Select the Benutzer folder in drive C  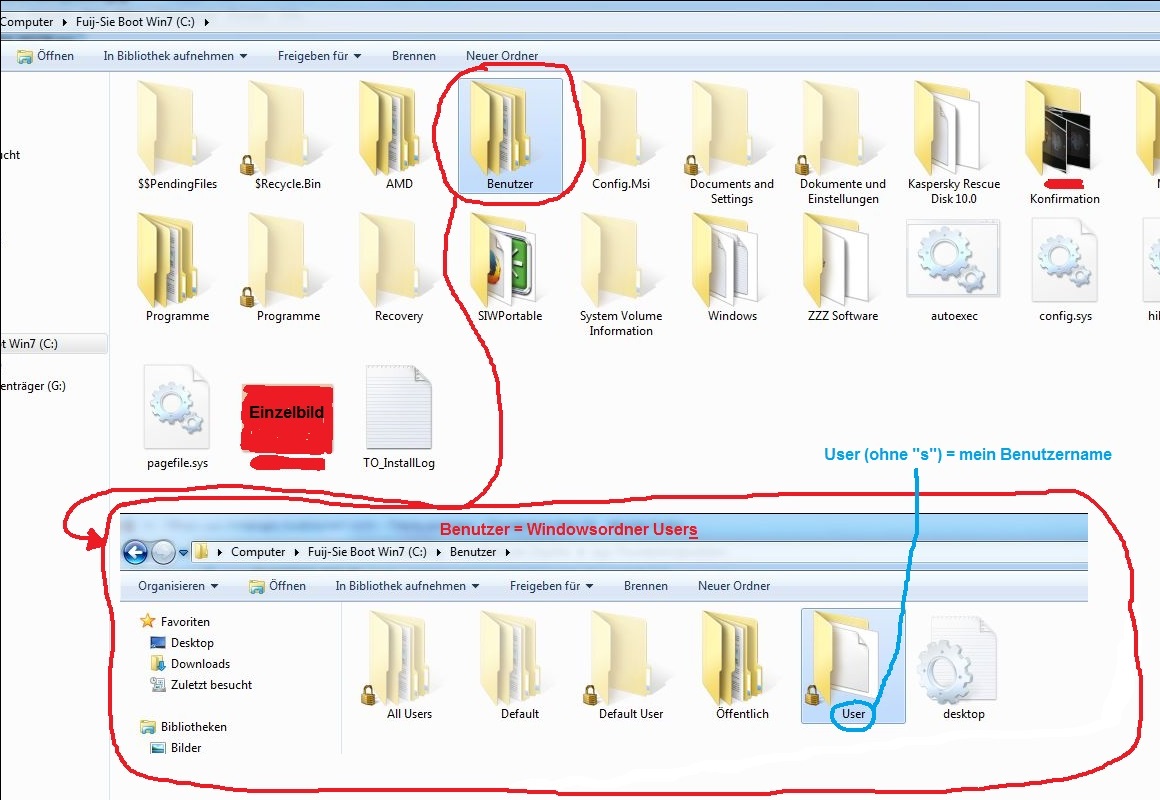[510, 135]
